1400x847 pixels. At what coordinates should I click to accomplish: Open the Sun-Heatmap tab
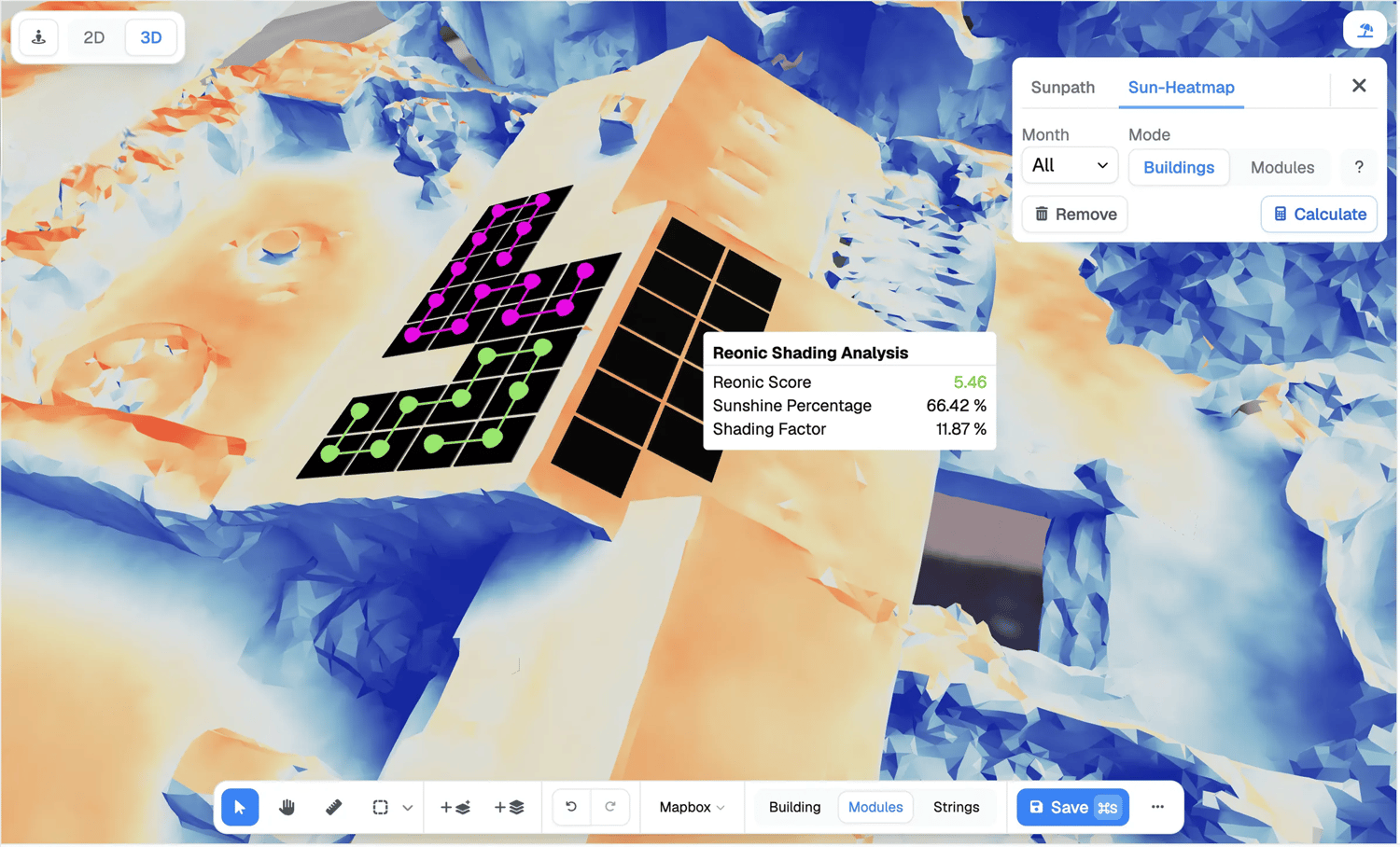pyautogui.click(x=1181, y=87)
